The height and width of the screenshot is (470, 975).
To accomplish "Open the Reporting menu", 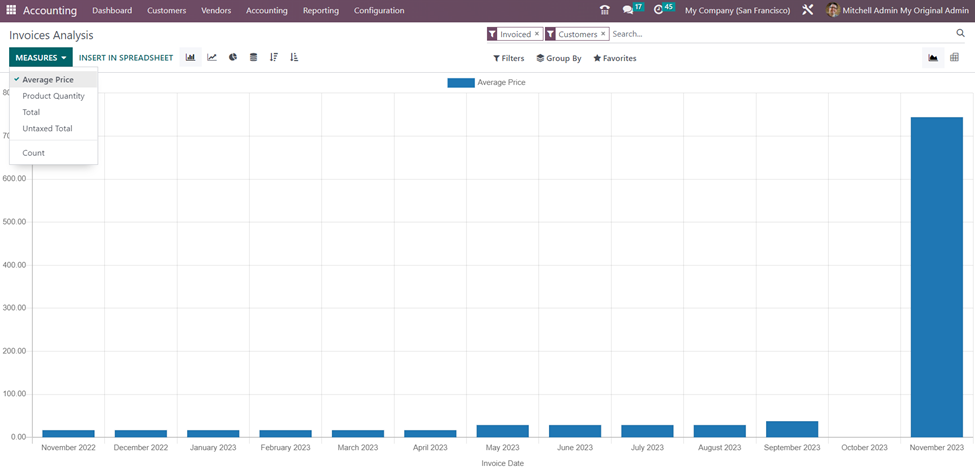I will [x=320, y=10].
